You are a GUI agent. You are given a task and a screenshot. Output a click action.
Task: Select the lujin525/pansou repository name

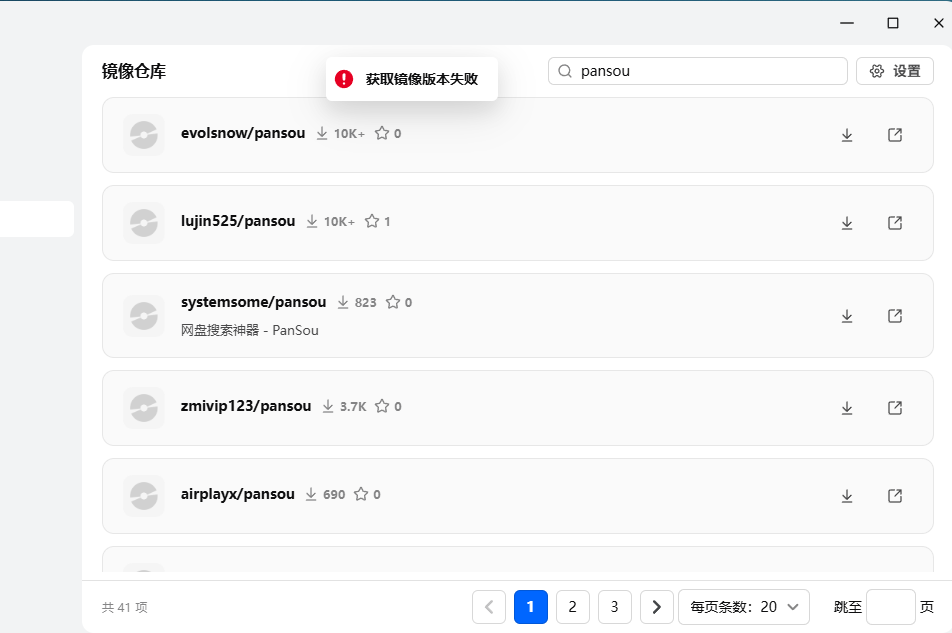(x=238, y=221)
